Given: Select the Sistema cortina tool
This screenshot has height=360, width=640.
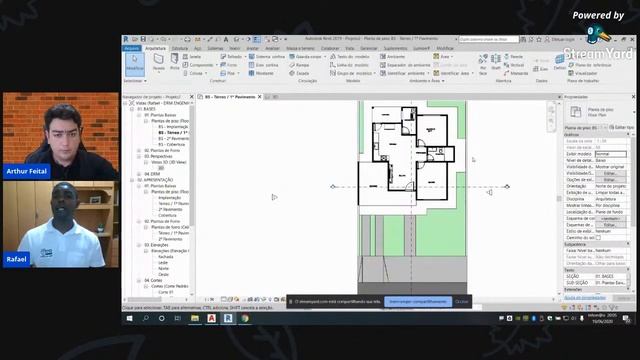Looking at the screenshot, I should pos(267,57).
